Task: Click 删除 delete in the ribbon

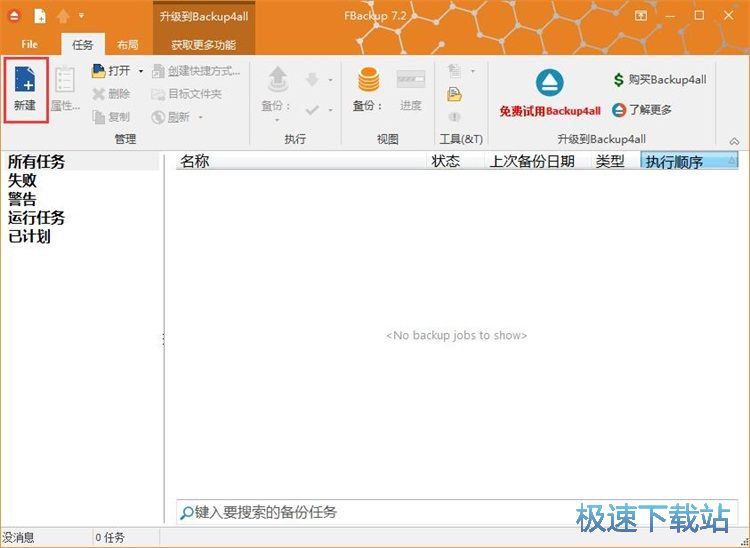Action: pos(111,94)
